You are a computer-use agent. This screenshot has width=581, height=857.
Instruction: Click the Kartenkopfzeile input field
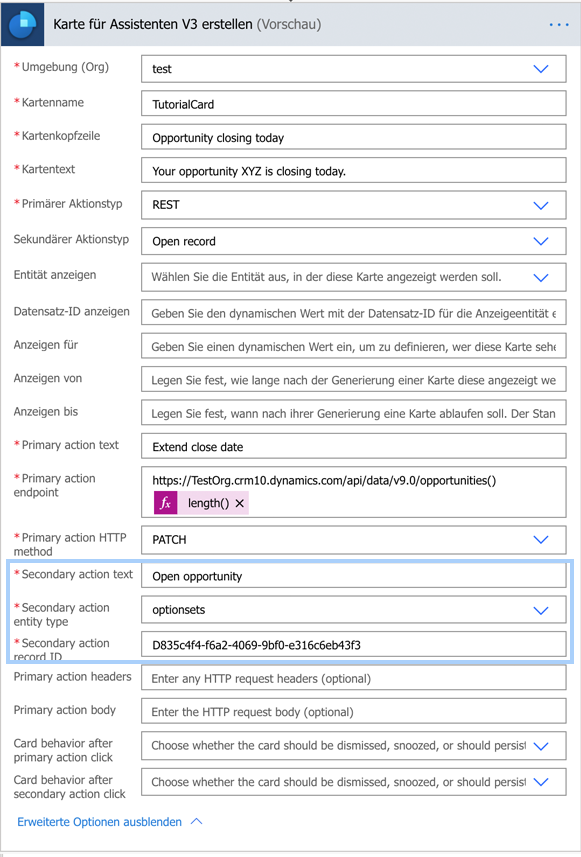pyautogui.click(x=354, y=137)
